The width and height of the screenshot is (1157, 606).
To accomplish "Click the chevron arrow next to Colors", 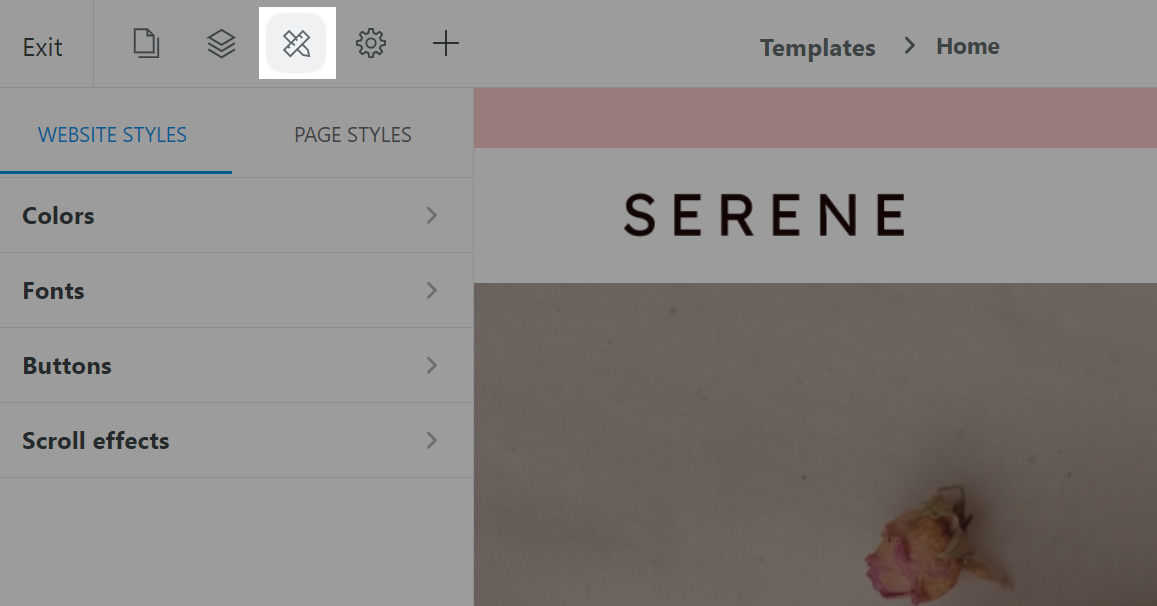I will click(x=432, y=216).
